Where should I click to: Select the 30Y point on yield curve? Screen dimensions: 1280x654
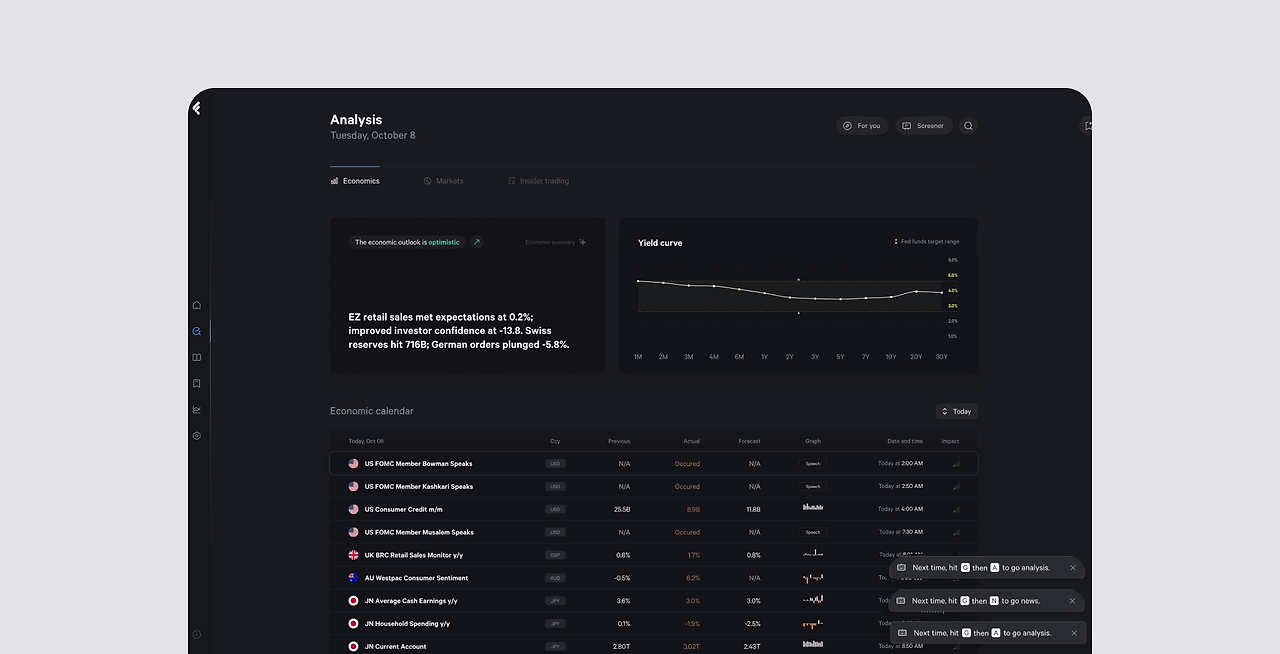point(941,293)
